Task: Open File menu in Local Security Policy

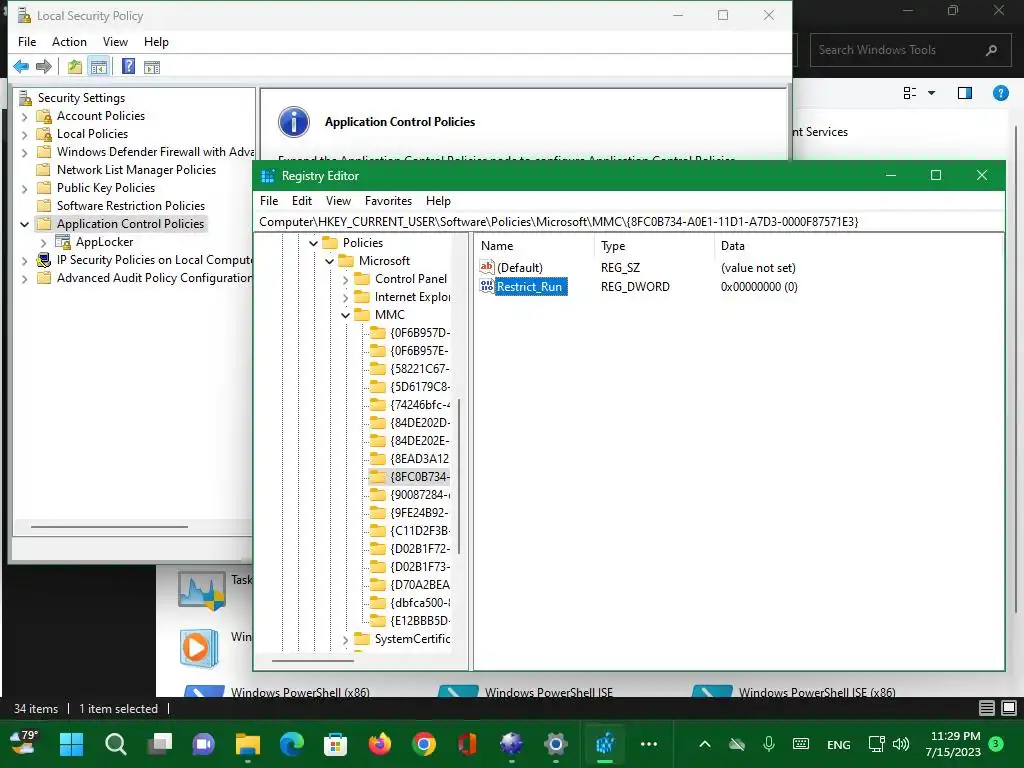Action: click(x=27, y=42)
